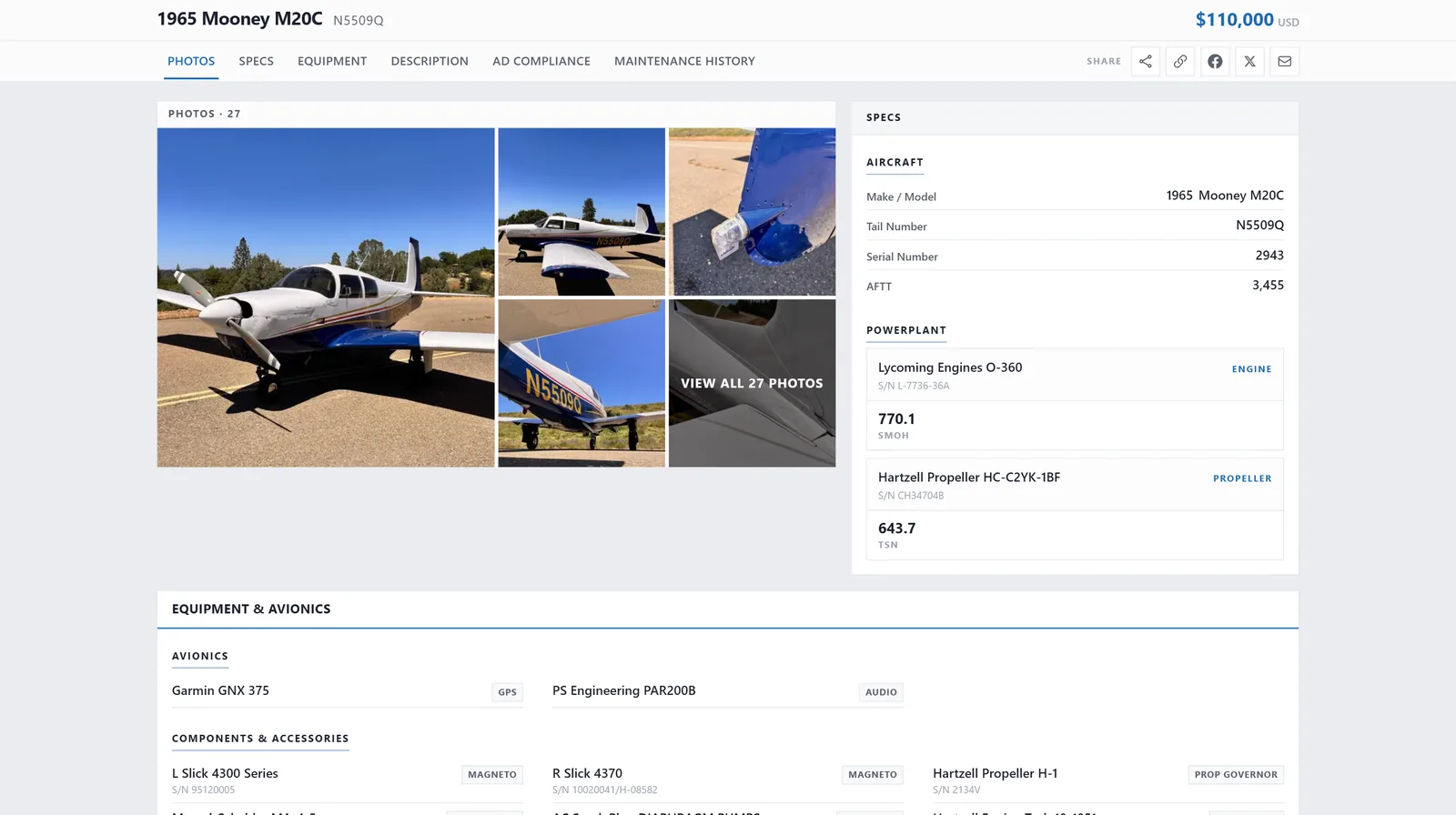Open the N5509Q underwing photo thumbnail

point(581,383)
